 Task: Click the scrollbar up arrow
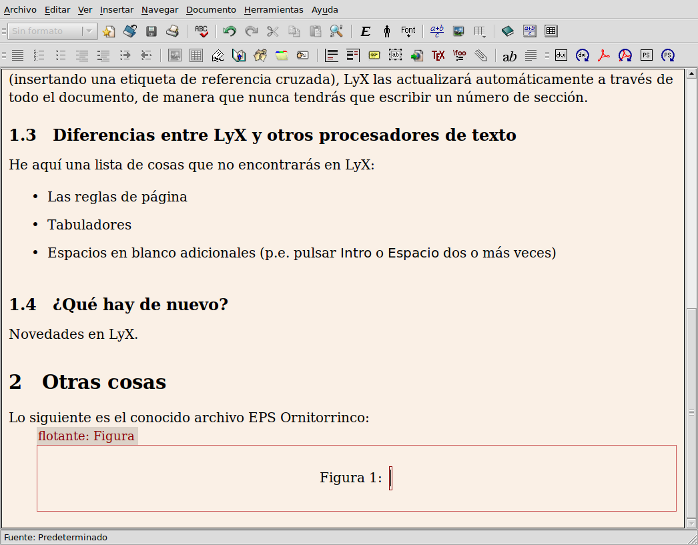pos(691,74)
